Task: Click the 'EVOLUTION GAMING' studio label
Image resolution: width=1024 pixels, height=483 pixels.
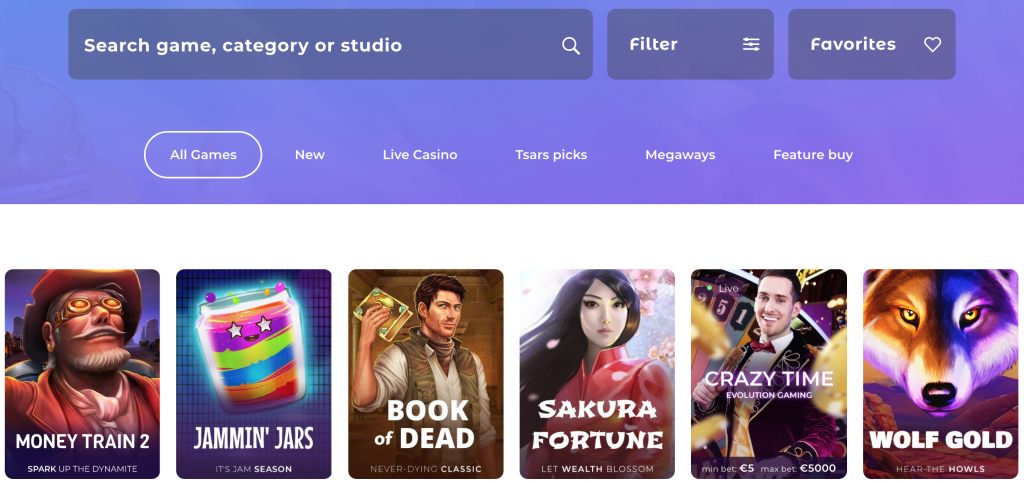Action: [769, 395]
